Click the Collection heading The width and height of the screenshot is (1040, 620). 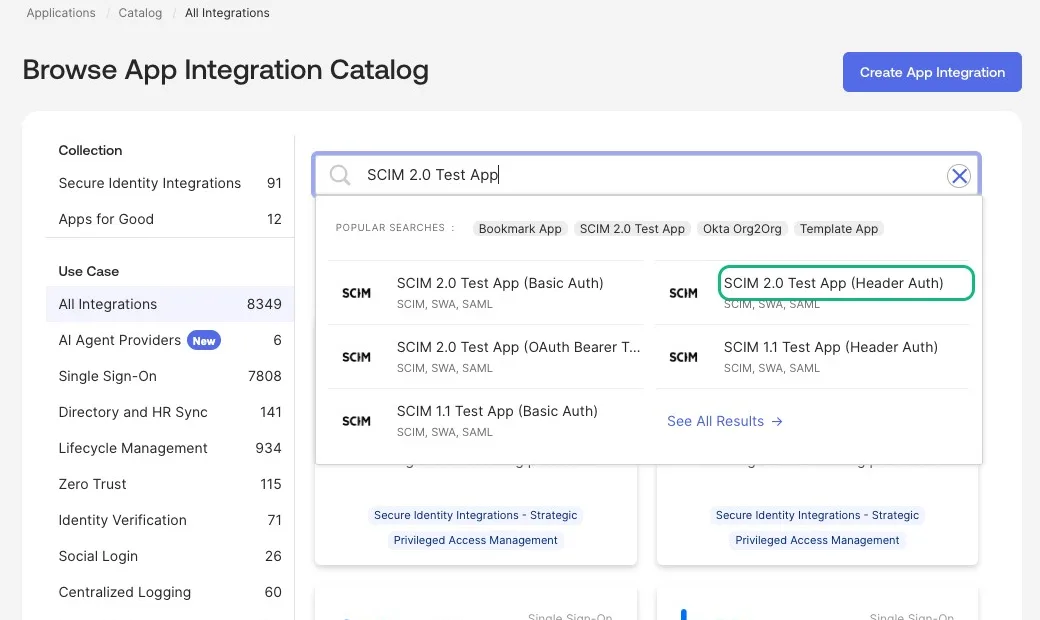[90, 151]
